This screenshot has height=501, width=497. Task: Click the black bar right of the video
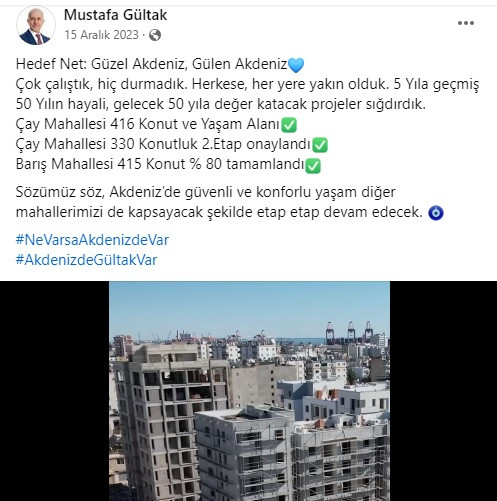tap(443, 391)
